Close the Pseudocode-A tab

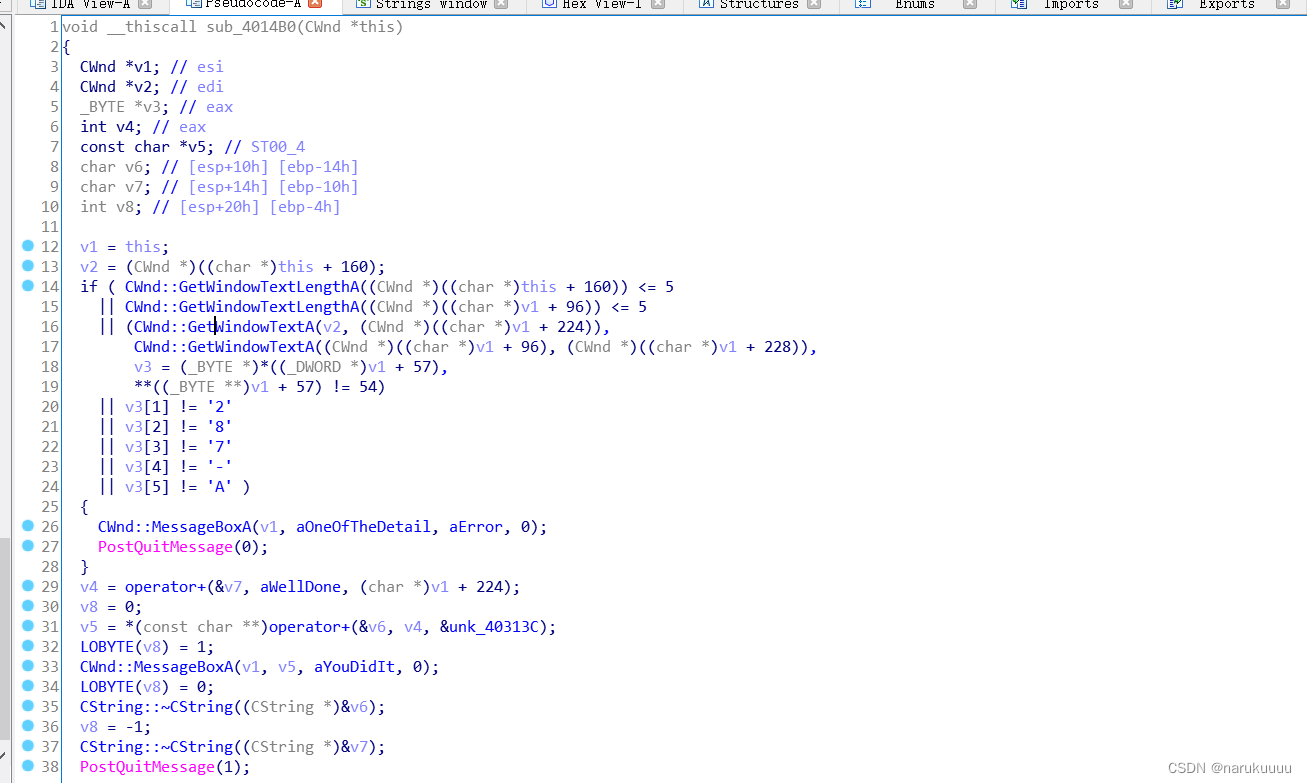pos(315,4)
